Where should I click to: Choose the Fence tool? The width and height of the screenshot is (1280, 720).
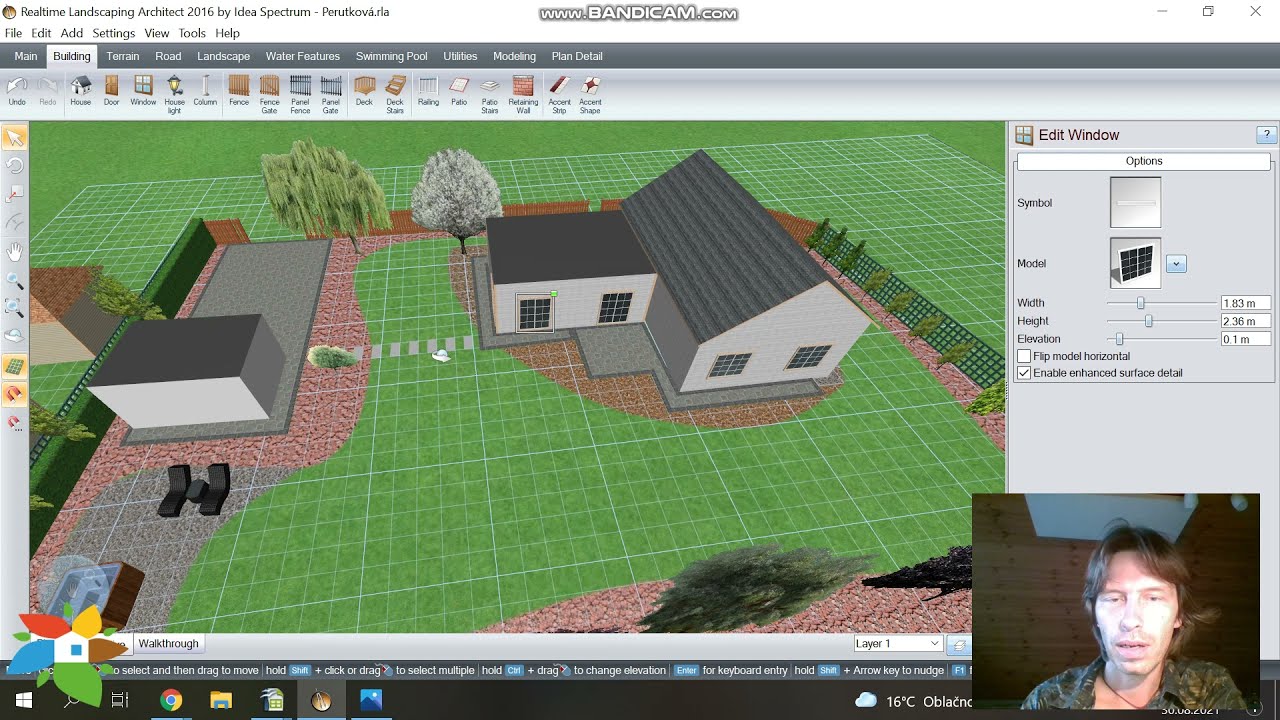238,91
